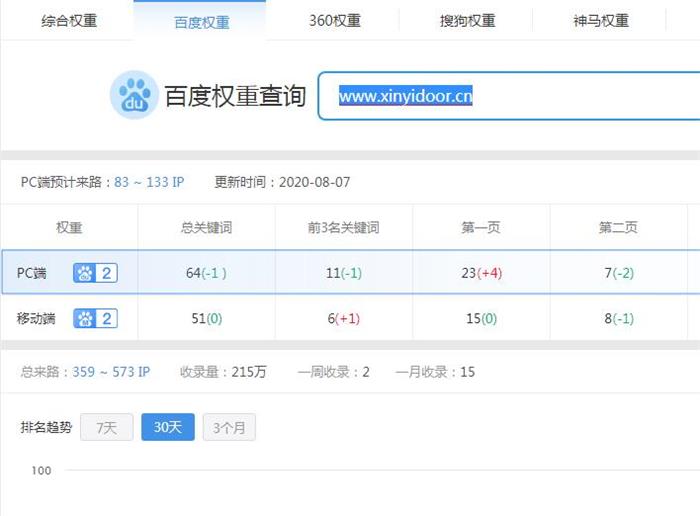Click the 移动端 Baidu weight 2 badge
Viewport: 700px width, 516px height.
[x=96, y=318]
